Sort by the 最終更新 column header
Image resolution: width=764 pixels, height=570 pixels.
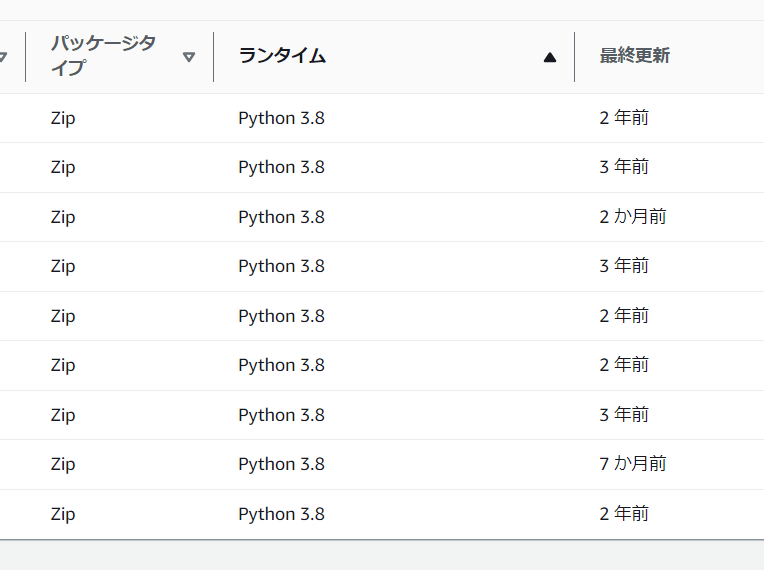(635, 56)
